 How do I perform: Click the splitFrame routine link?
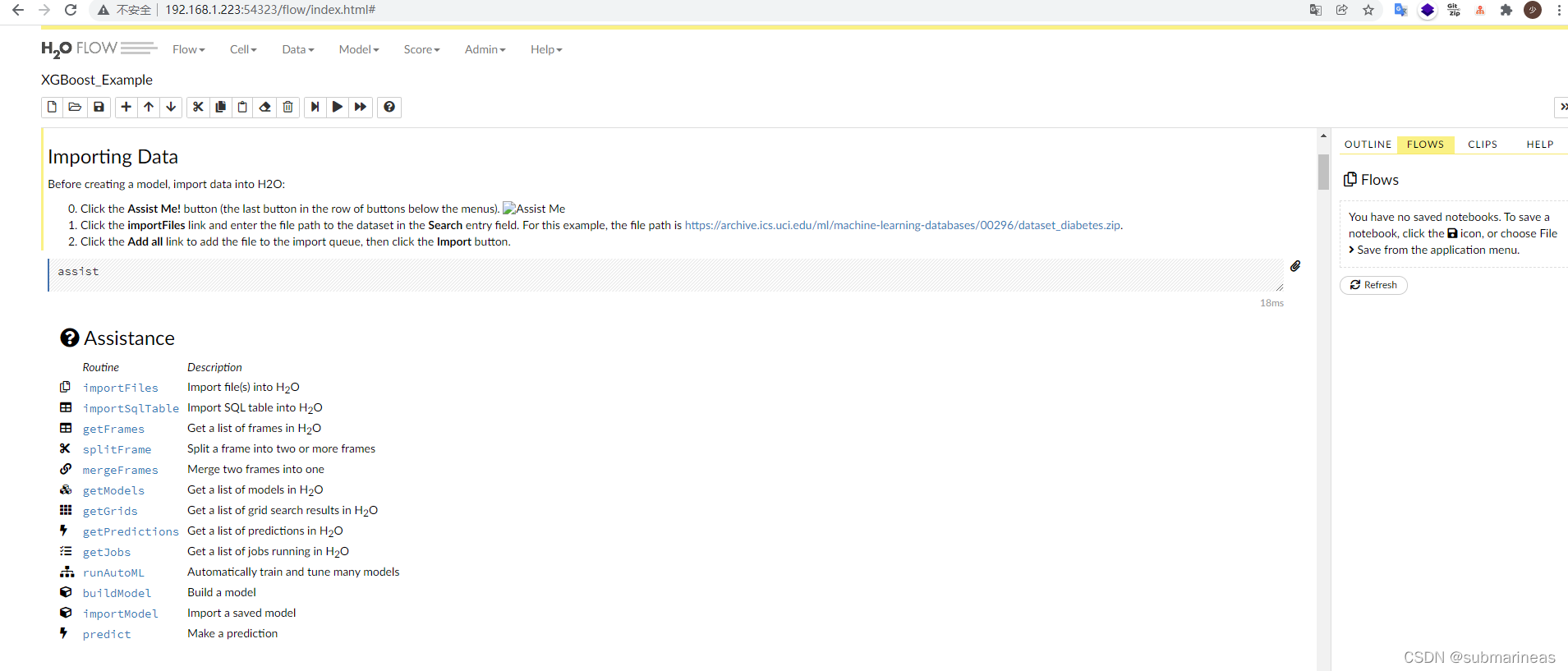coord(117,449)
